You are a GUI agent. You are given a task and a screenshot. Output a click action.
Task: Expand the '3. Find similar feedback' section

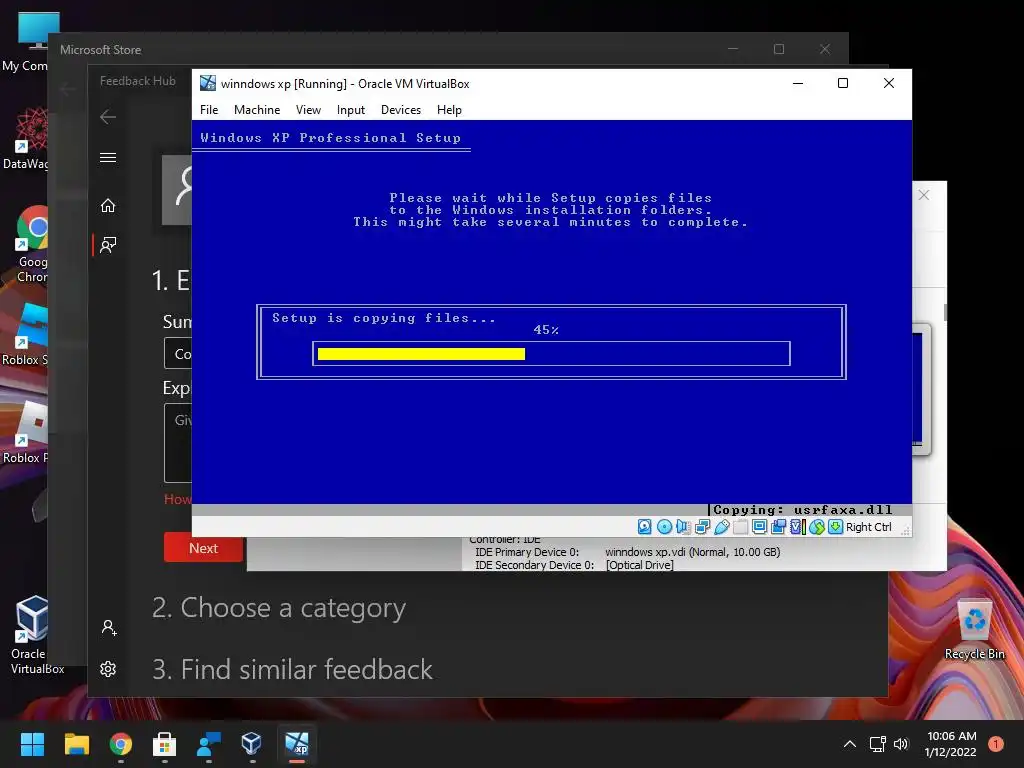[292, 669]
